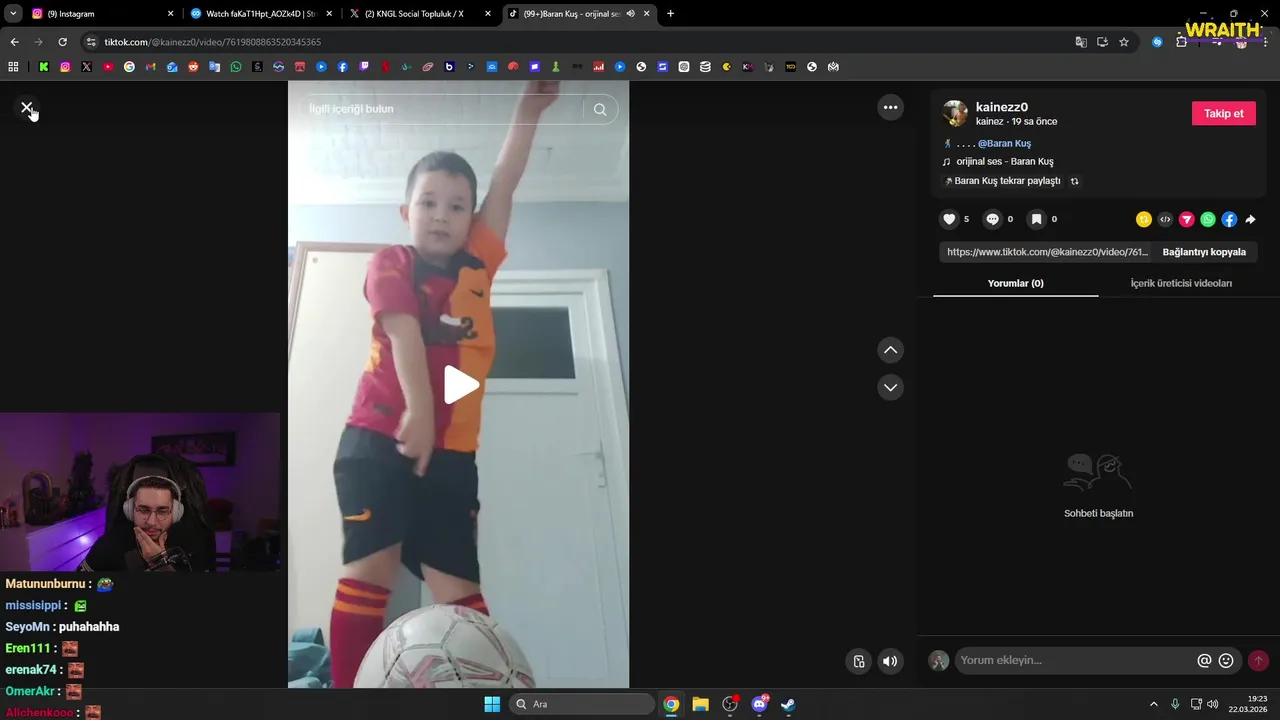Open the emoji picker smiley icon

[x=1226, y=660]
